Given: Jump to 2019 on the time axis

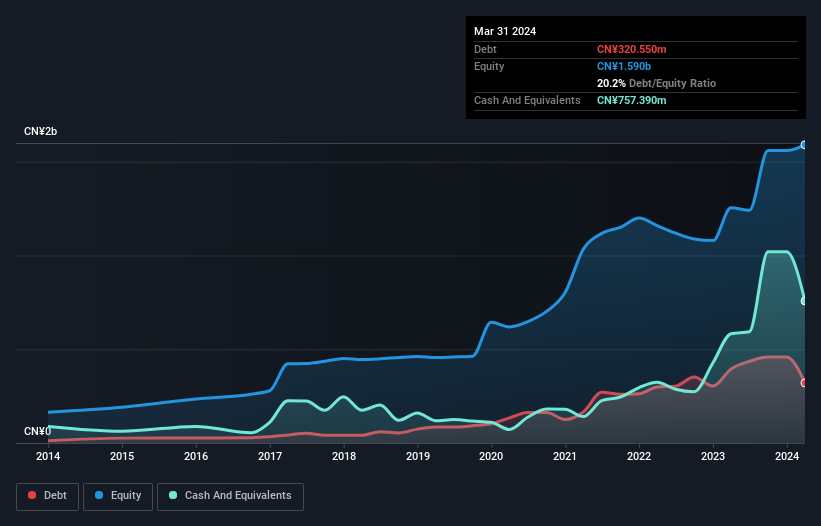Looking at the screenshot, I should (x=418, y=456).
